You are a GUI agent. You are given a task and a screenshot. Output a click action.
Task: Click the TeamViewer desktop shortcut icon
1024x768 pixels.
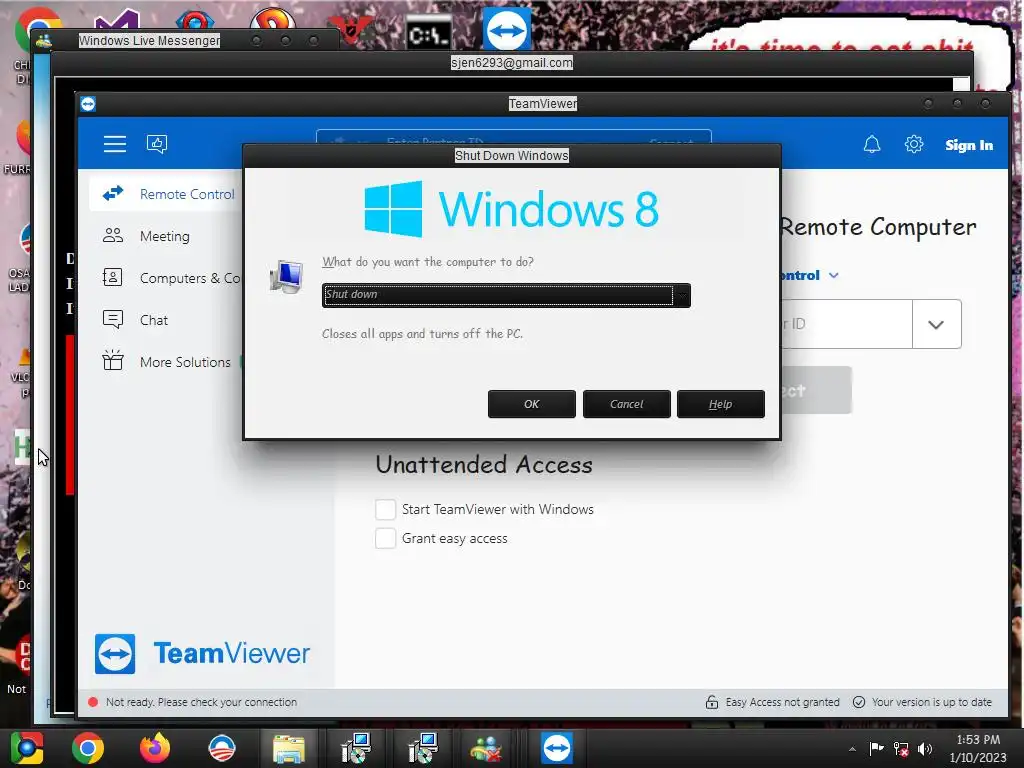pos(507,29)
